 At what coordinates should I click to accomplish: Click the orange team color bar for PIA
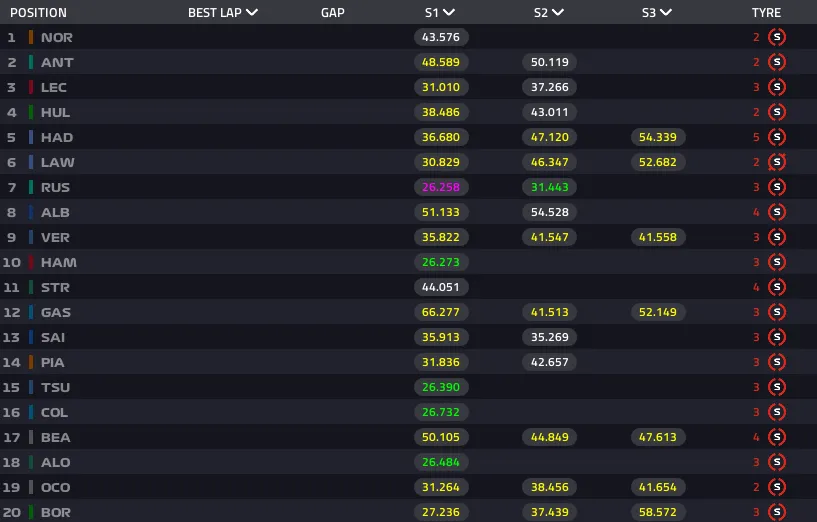(x=31, y=362)
